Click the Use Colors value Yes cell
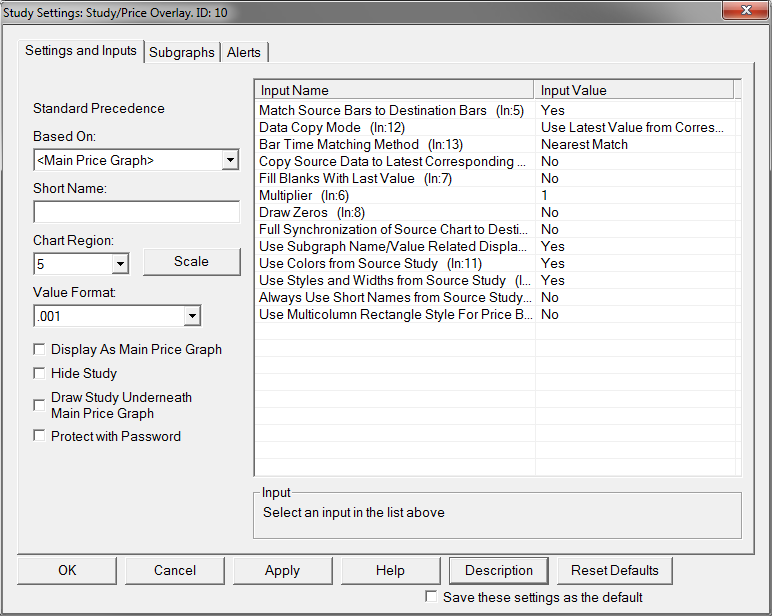The image size is (772, 616). pyautogui.click(x=636, y=263)
